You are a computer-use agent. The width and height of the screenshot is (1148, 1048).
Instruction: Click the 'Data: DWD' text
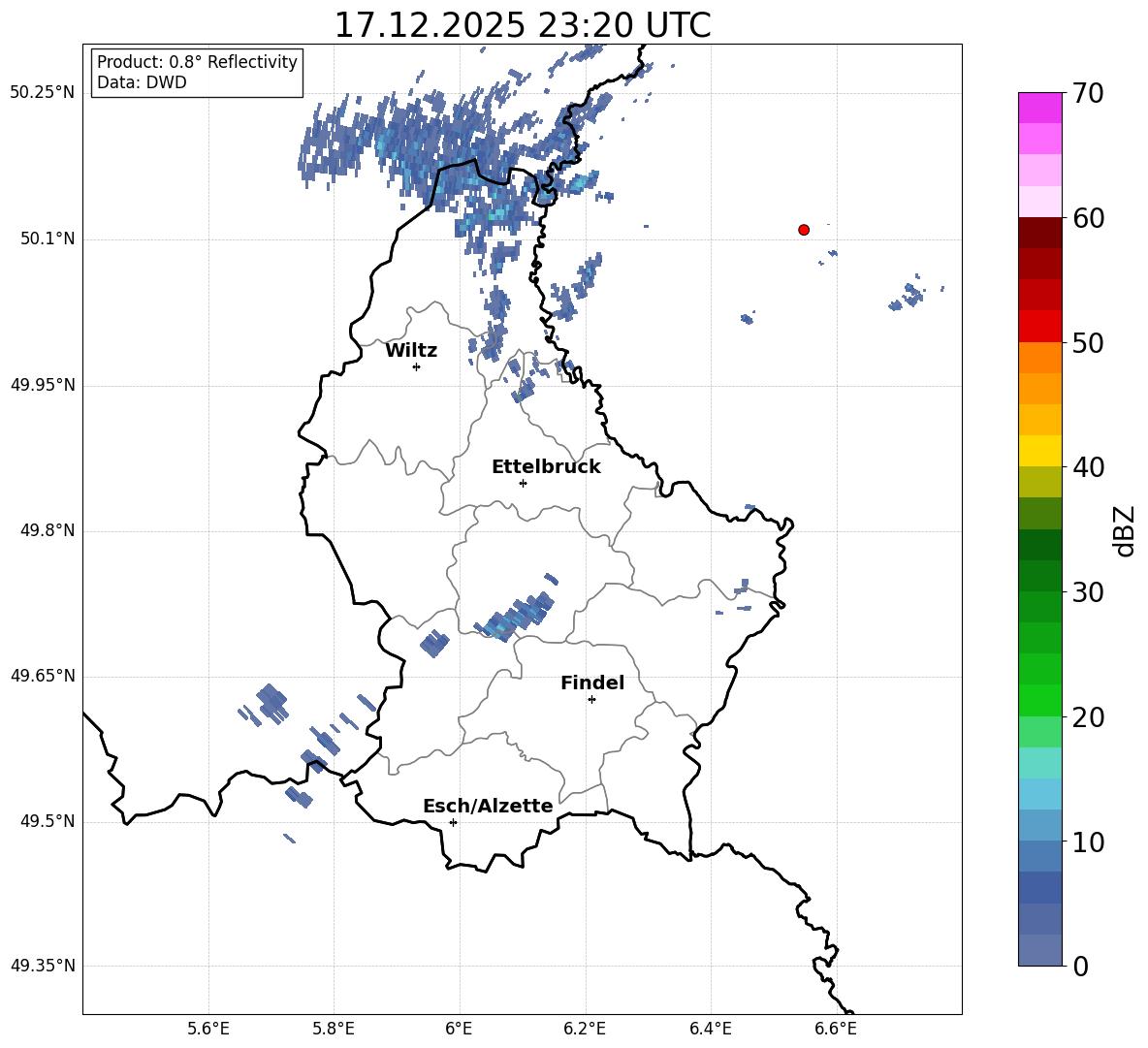point(142,82)
